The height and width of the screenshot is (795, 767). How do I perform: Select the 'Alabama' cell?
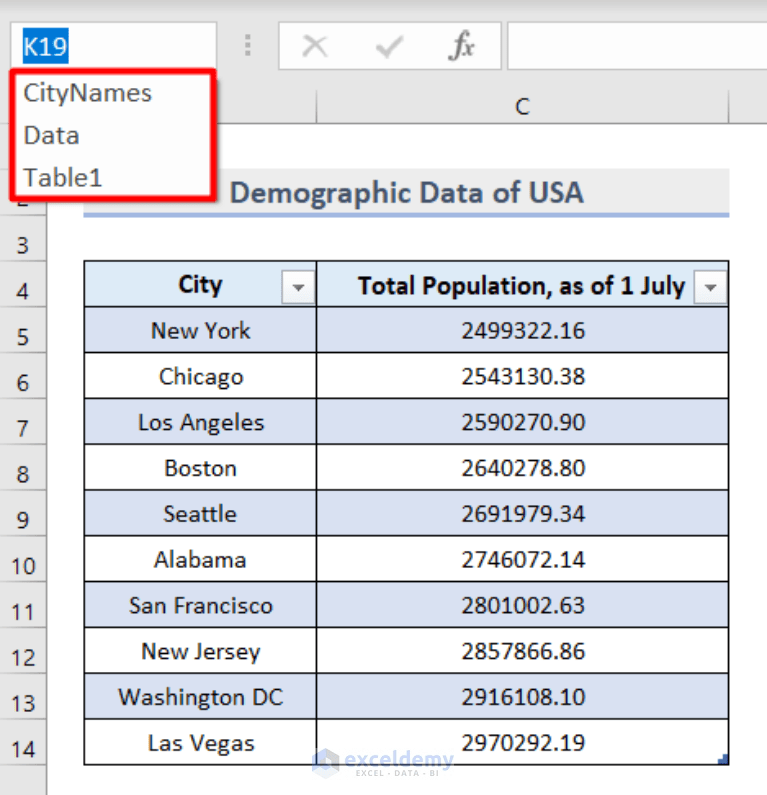200,560
